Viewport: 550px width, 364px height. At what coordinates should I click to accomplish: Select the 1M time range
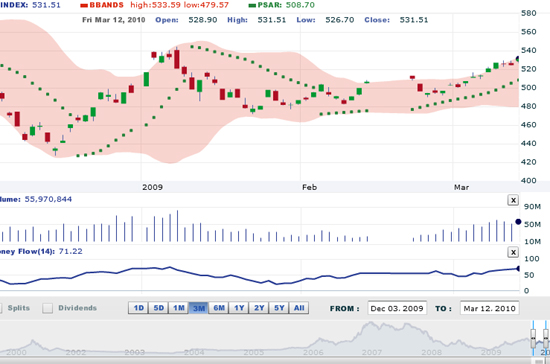179,308
